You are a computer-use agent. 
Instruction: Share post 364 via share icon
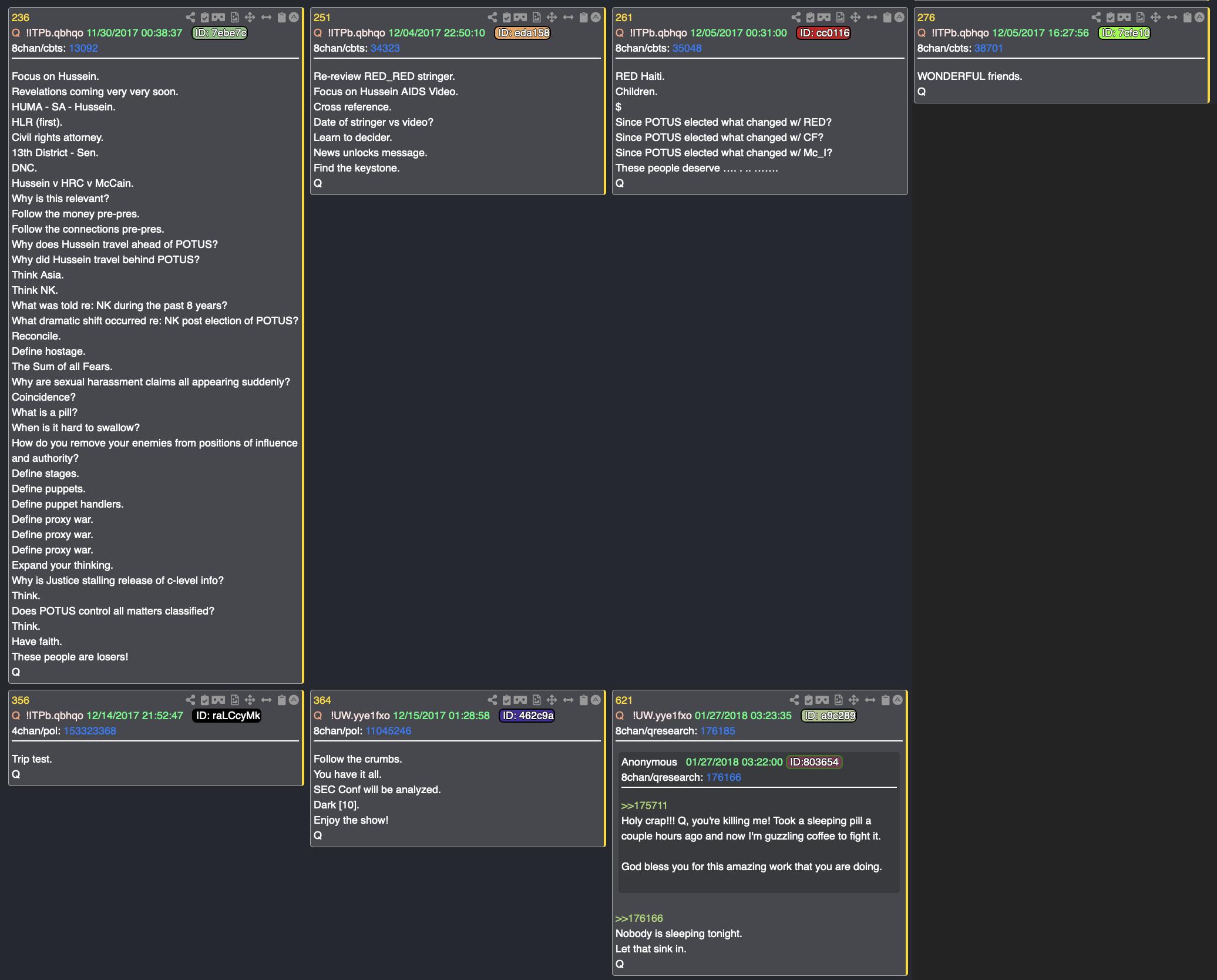point(492,700)
